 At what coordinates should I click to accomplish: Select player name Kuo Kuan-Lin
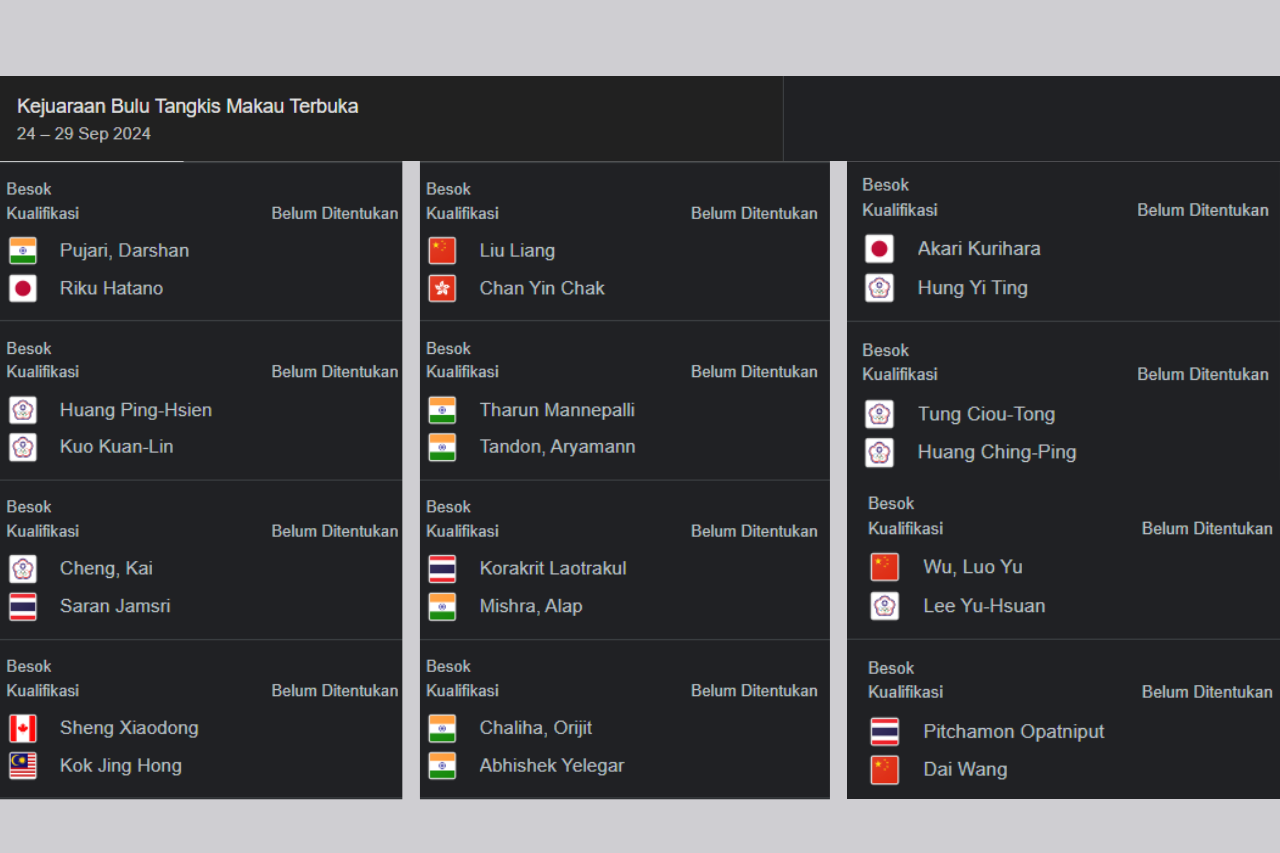pyautogui.click(x=116, y=447)
